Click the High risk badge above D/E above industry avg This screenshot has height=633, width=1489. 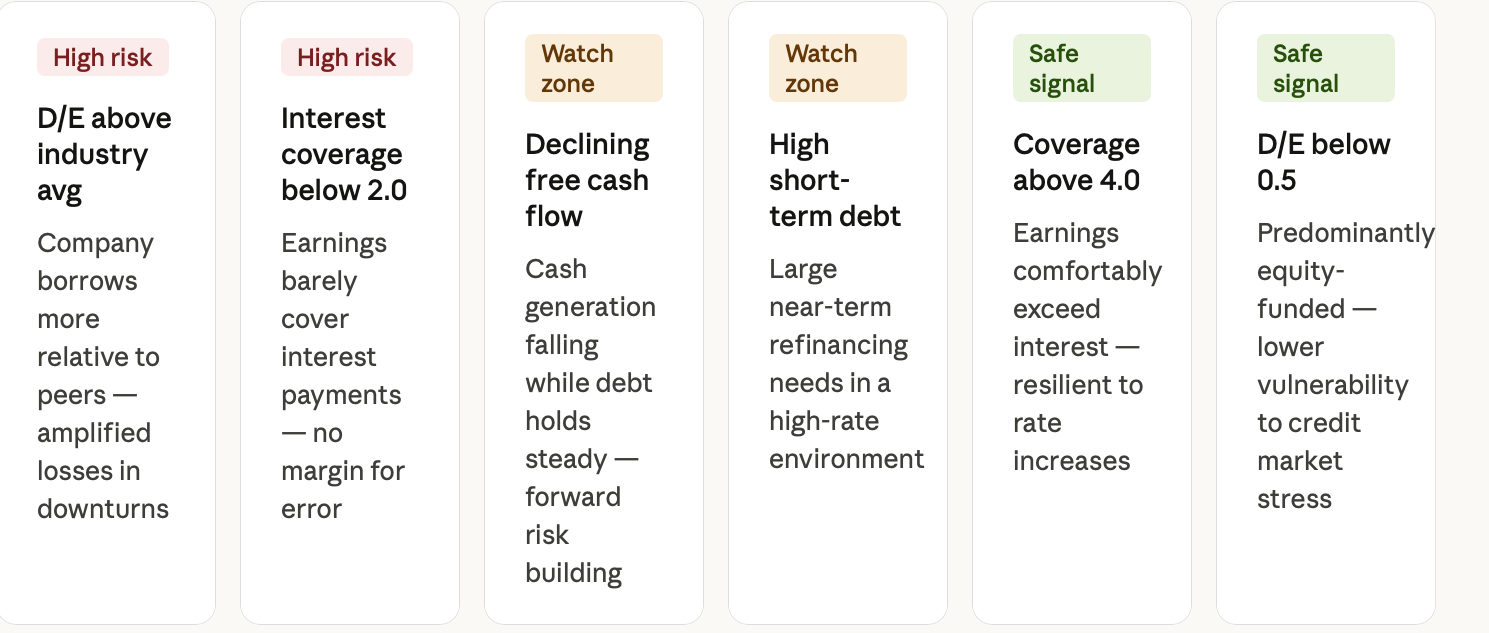coord(103,57)
